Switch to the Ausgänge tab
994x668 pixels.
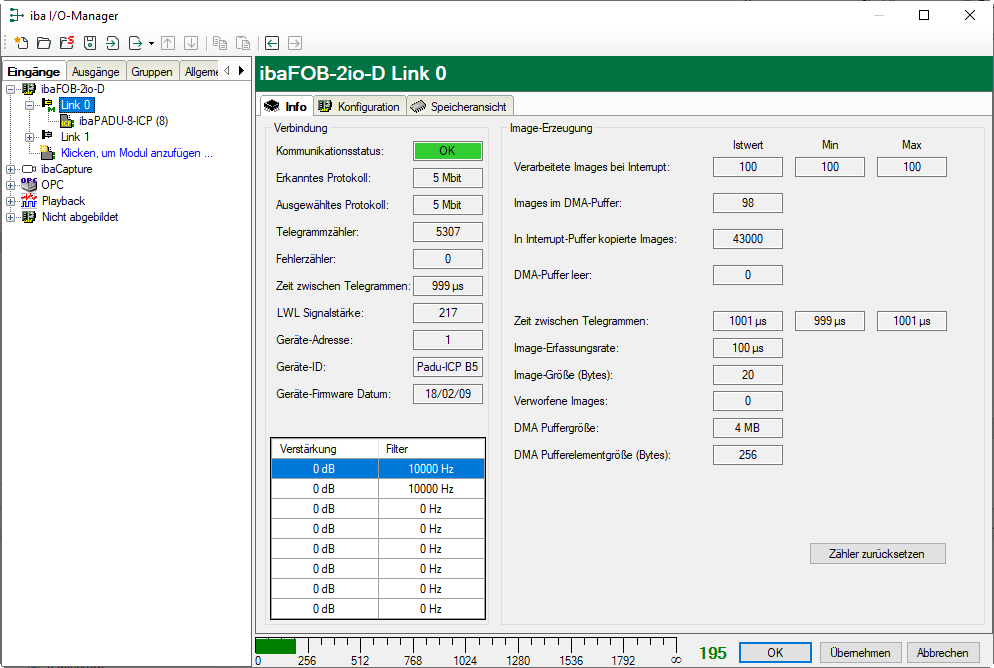pos(96,72)
